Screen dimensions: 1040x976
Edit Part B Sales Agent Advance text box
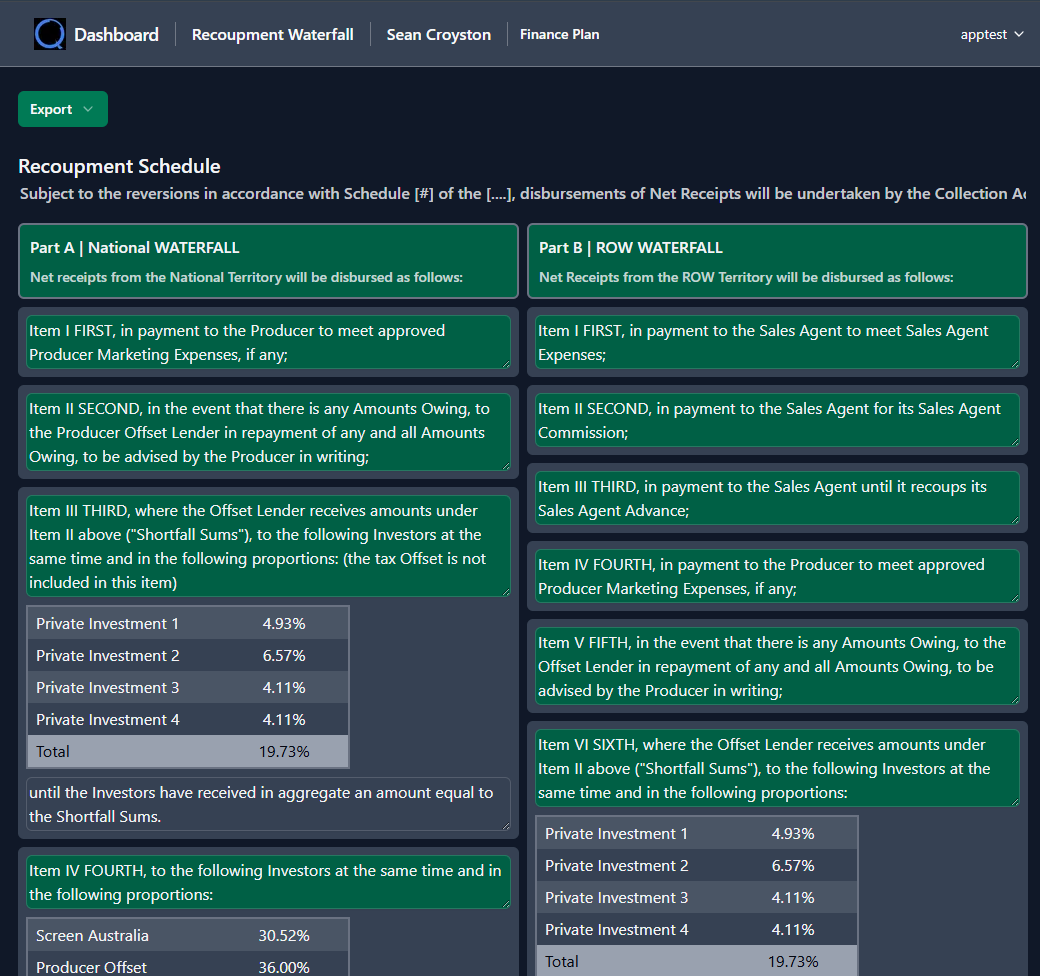[x=777, y=498]
